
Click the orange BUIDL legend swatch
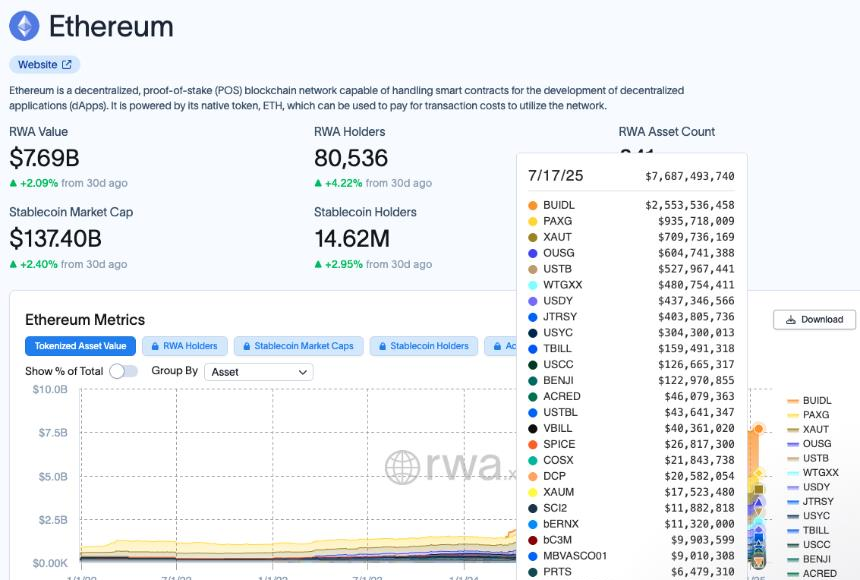click(x=794, y=401)
